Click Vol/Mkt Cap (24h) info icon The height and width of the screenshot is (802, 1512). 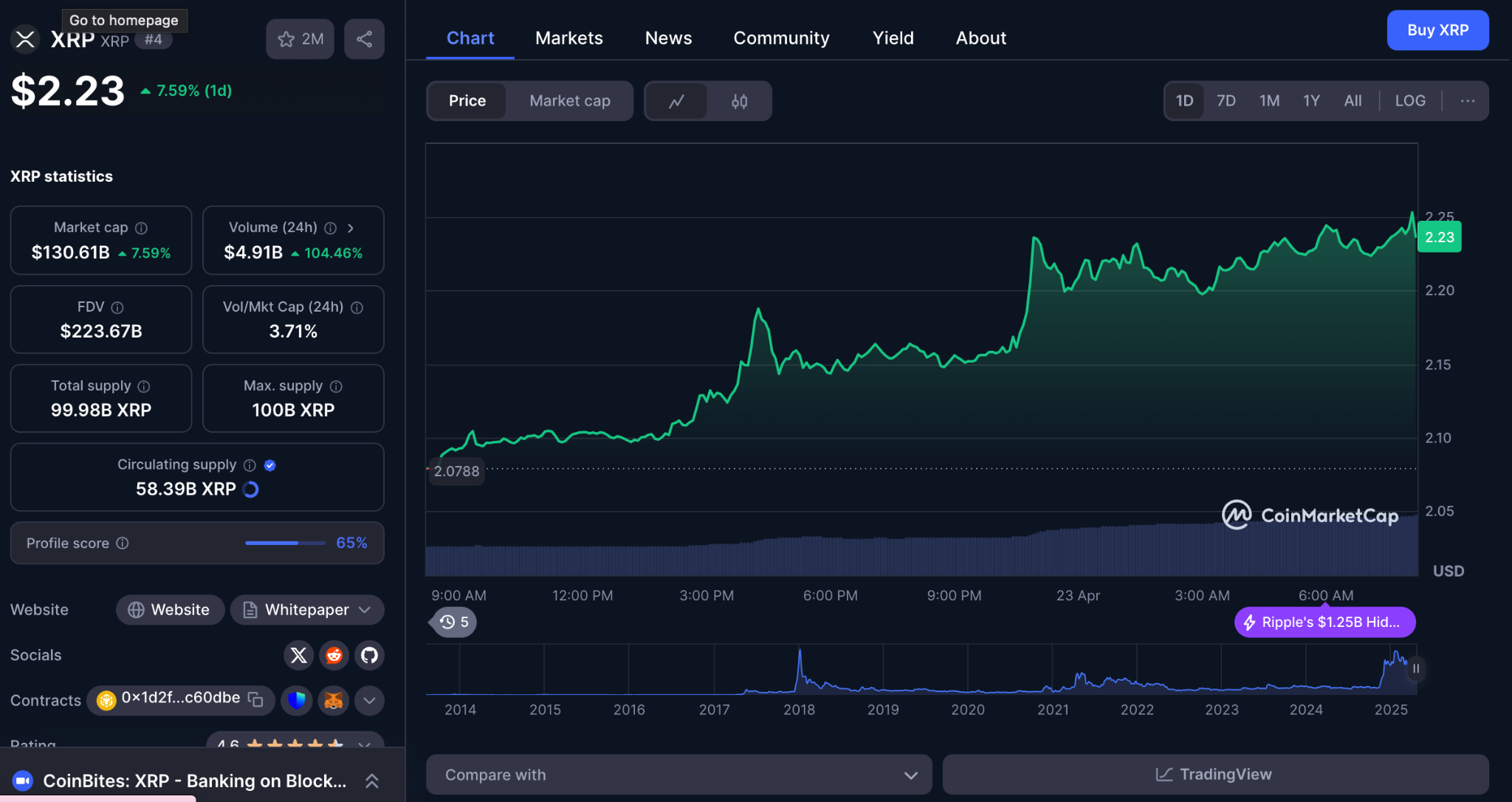pos(357,307)
